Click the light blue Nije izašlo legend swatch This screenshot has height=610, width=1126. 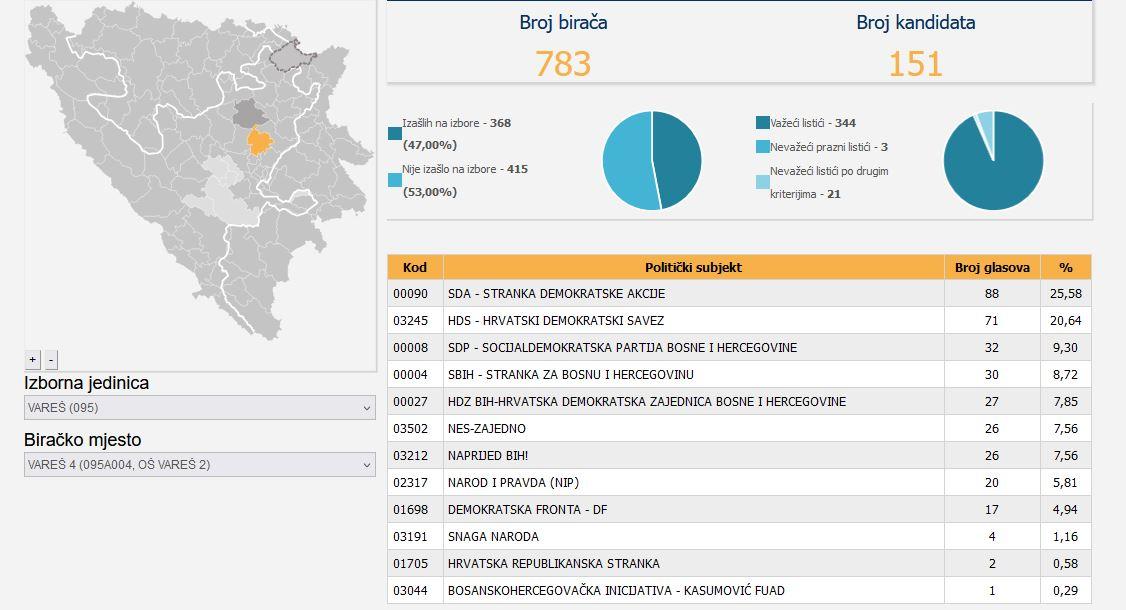click(x=394, y=180)
